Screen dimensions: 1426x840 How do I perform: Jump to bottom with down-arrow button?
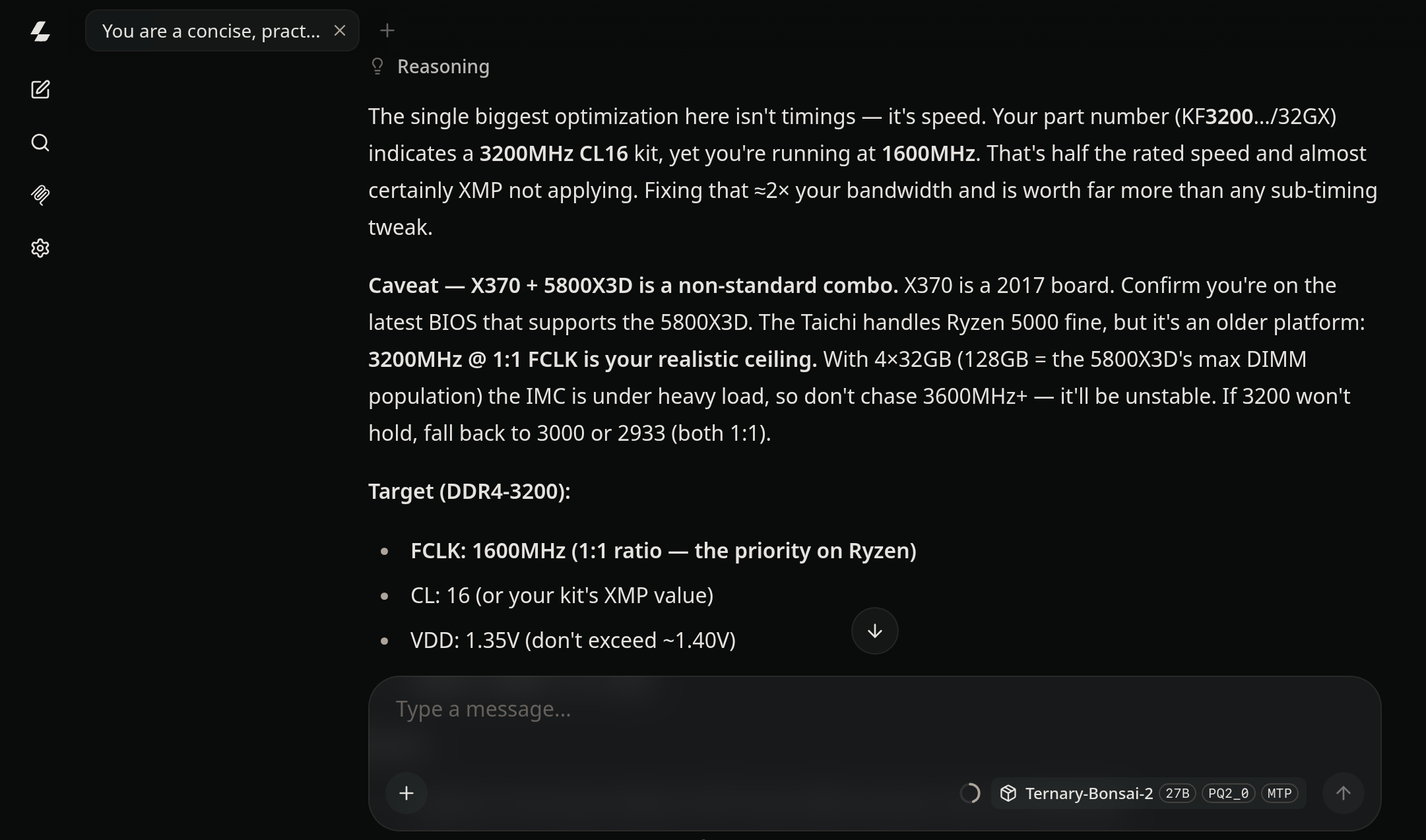[874, 631]
